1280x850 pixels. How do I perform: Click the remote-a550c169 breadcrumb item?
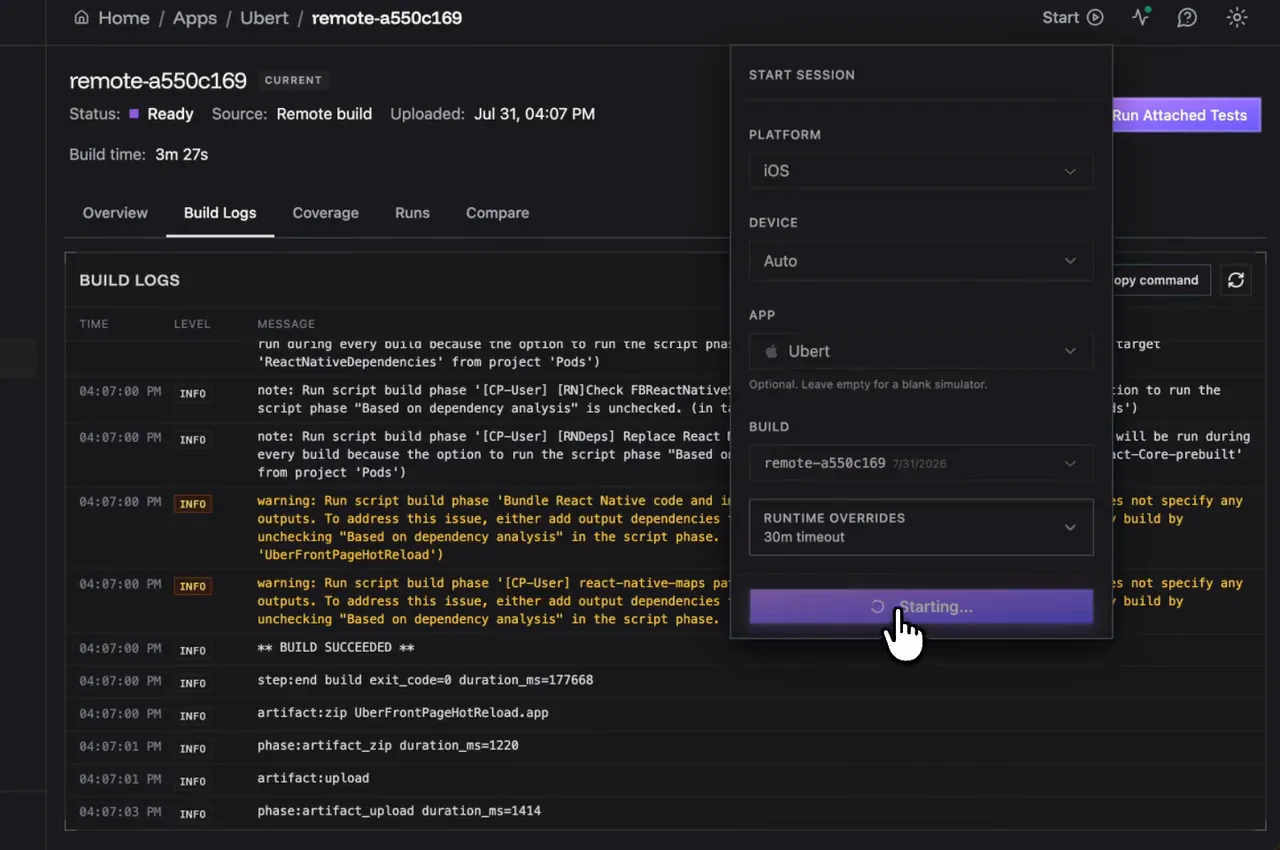[387, 18]
